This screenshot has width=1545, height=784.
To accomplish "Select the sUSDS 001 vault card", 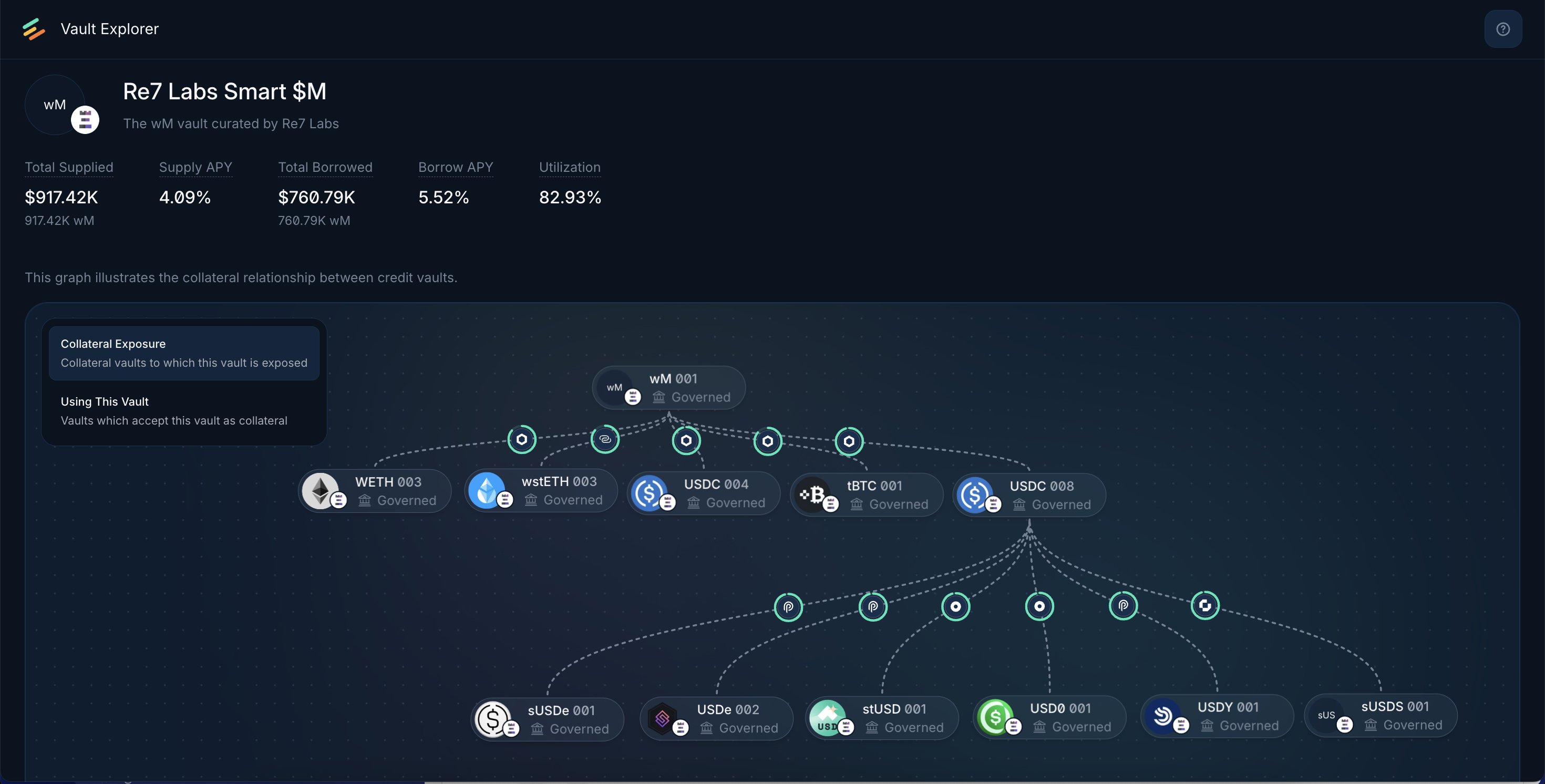I will coord(1379,715).
